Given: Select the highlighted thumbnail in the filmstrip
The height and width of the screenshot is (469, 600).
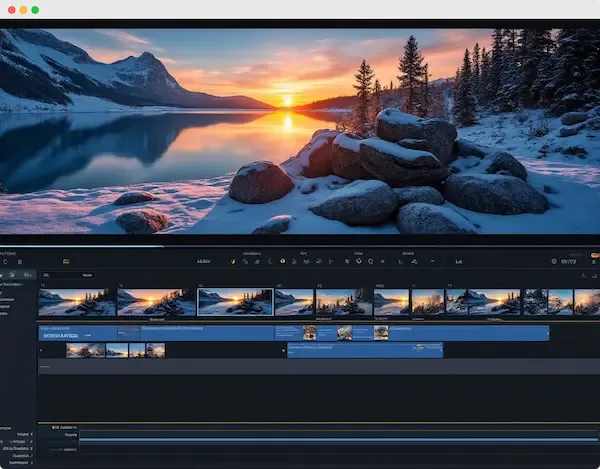Looking at the screenshot, I should 235,302.
